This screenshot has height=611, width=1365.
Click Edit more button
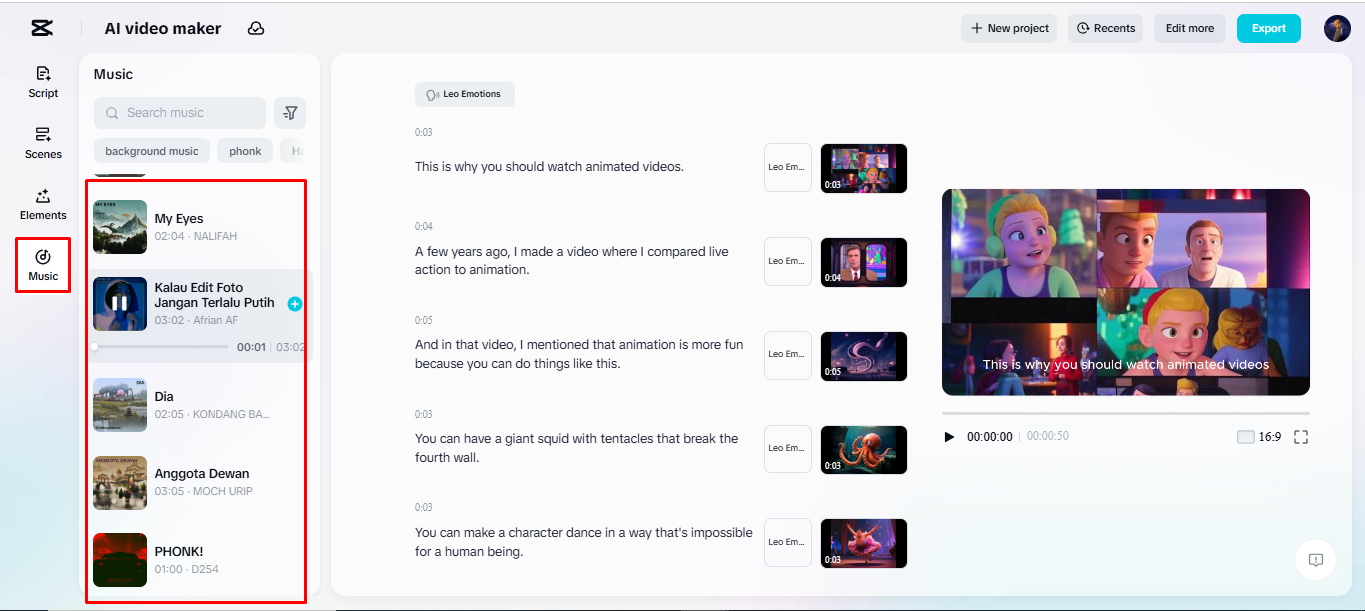pyautogui.click(x=1190, y=28)
